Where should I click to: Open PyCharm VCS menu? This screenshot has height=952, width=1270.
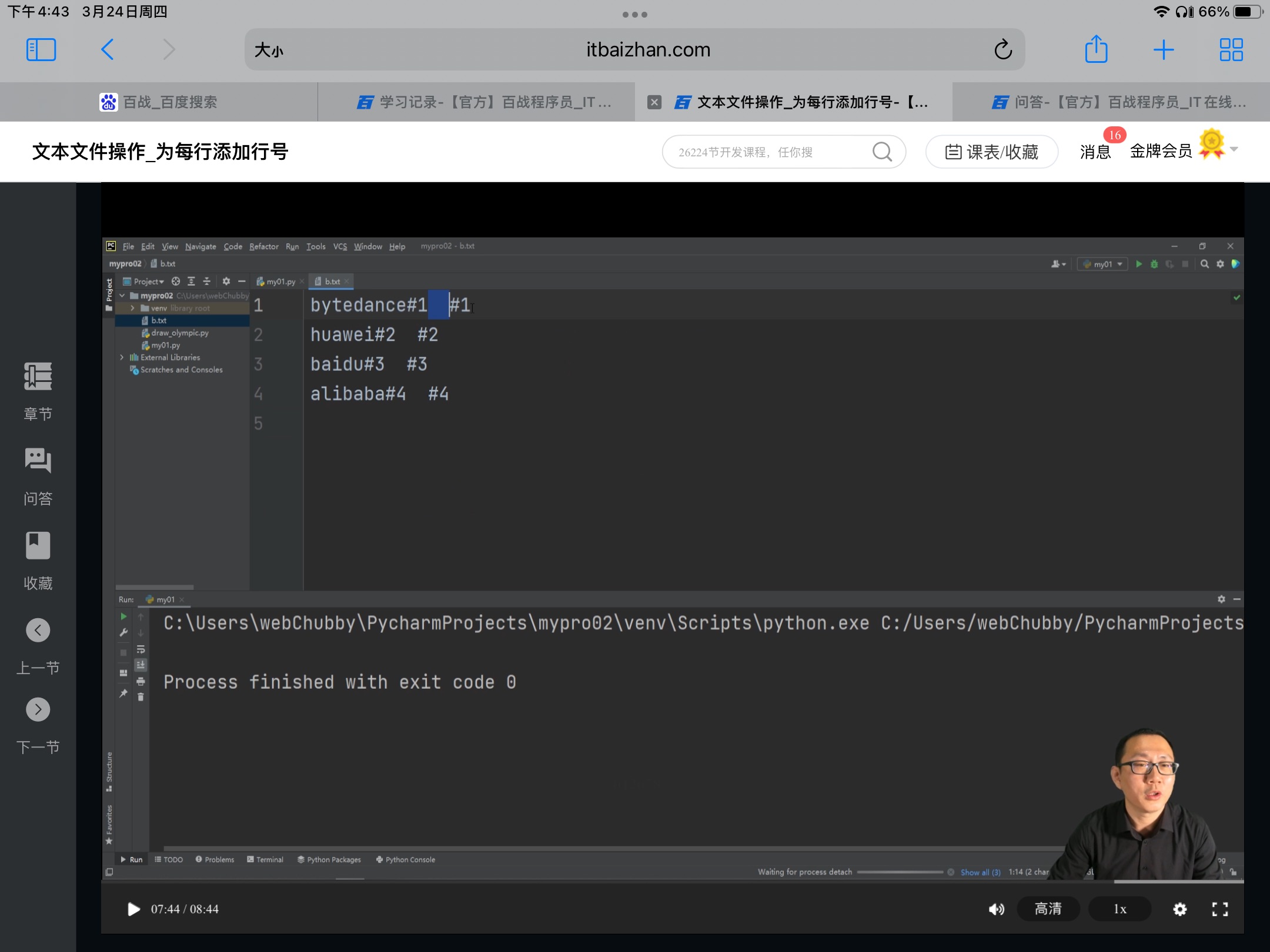pyautogui.click(x=340, y=247)
